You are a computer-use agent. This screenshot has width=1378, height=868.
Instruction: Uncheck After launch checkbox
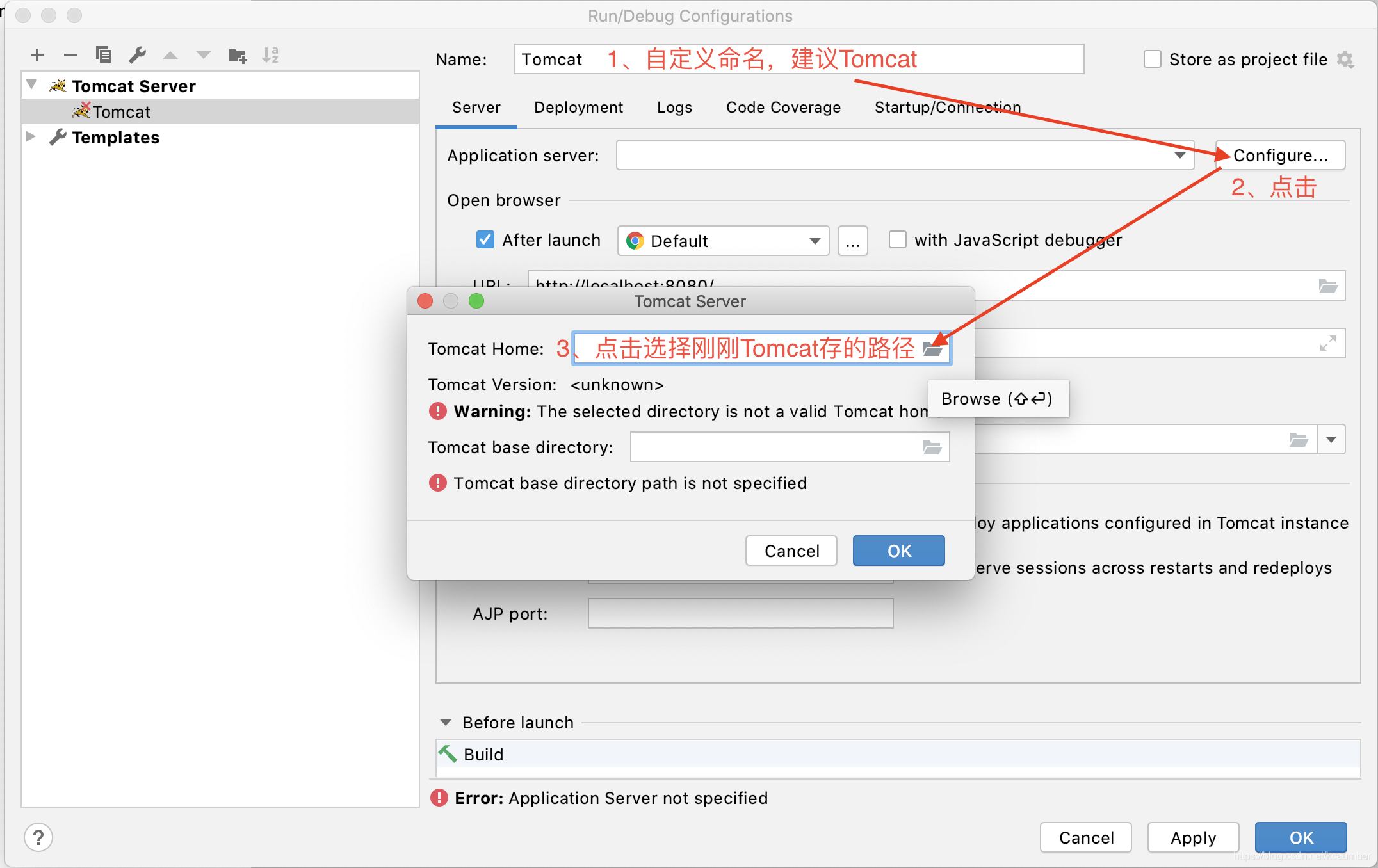[x=485, y=240]
